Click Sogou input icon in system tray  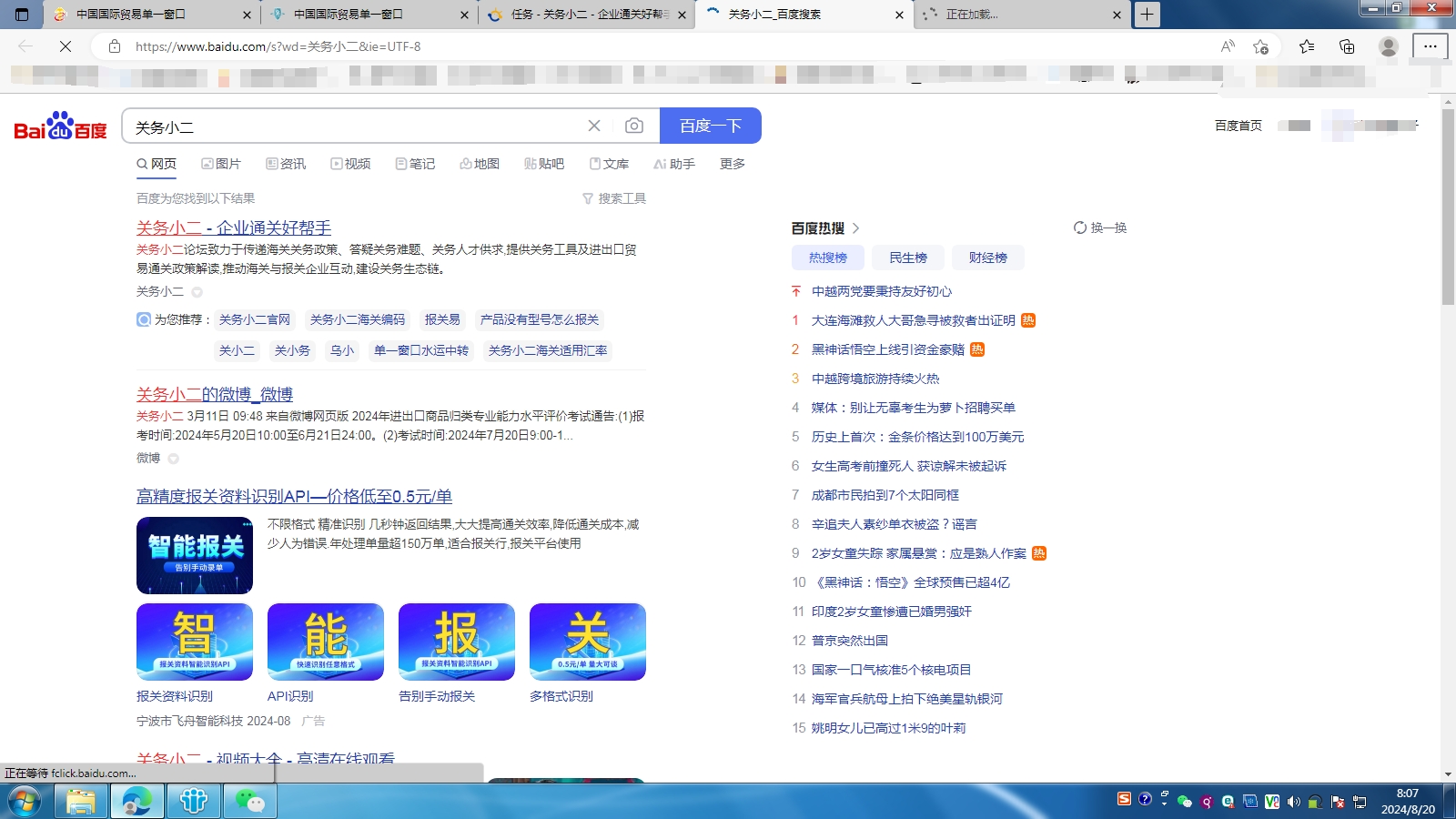[1124, 799]
